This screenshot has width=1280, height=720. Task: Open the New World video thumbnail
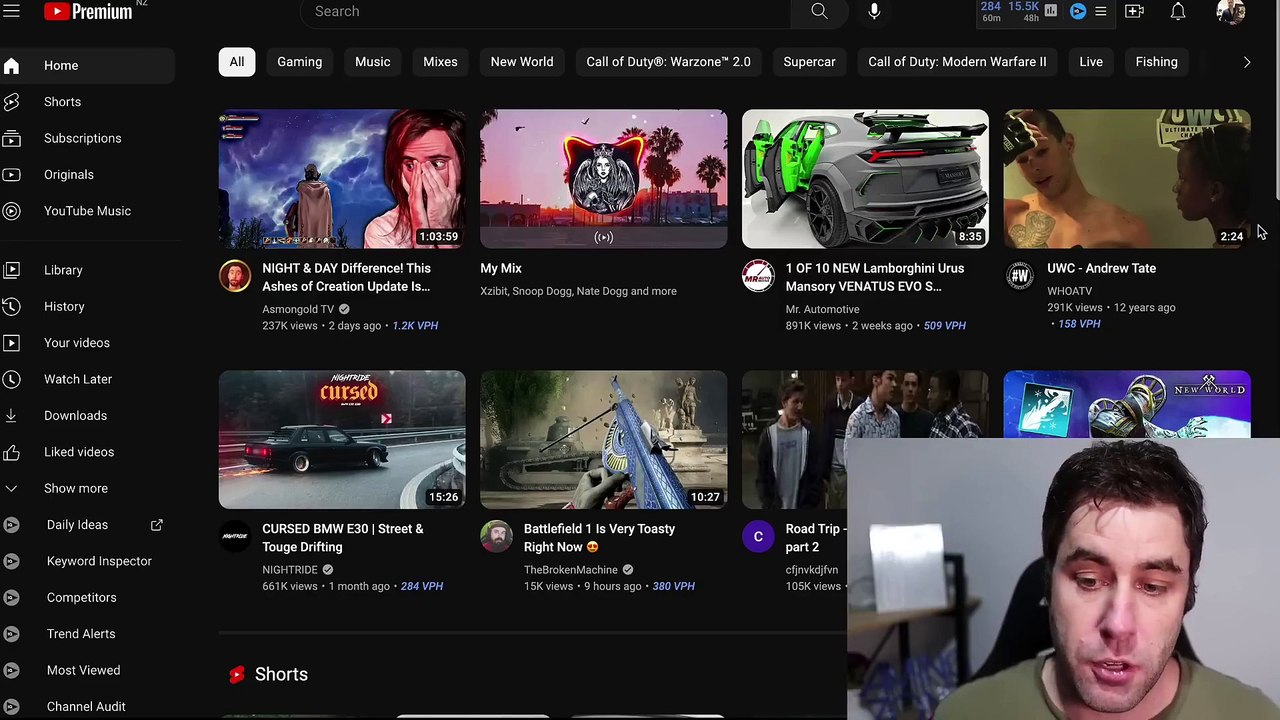[1127, 405]
